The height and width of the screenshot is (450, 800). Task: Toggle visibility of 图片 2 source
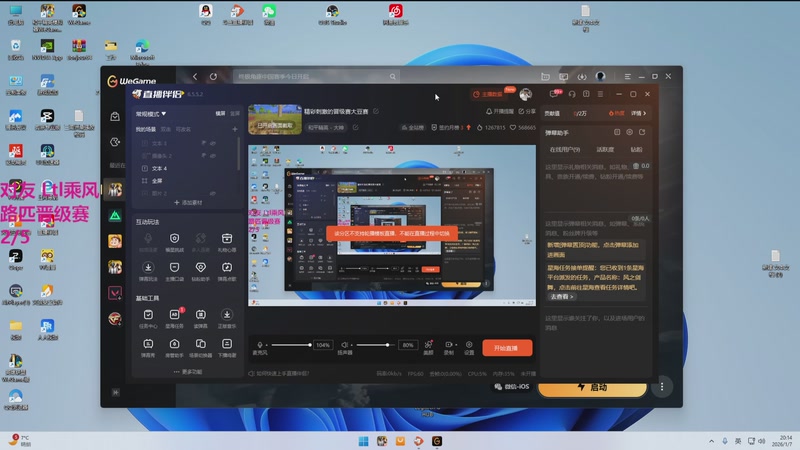[213, 193]
